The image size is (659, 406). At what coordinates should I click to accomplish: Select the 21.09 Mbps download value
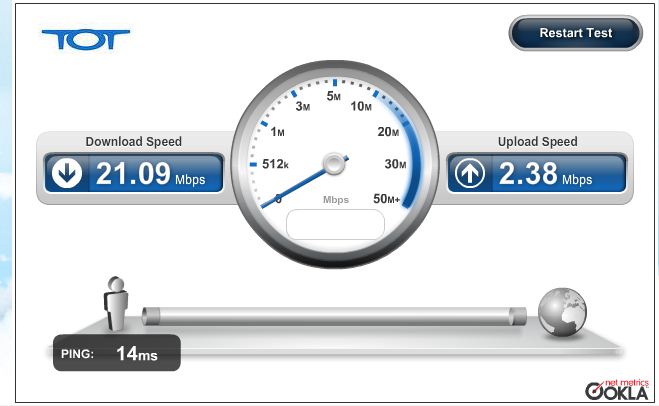pos(150,174)
